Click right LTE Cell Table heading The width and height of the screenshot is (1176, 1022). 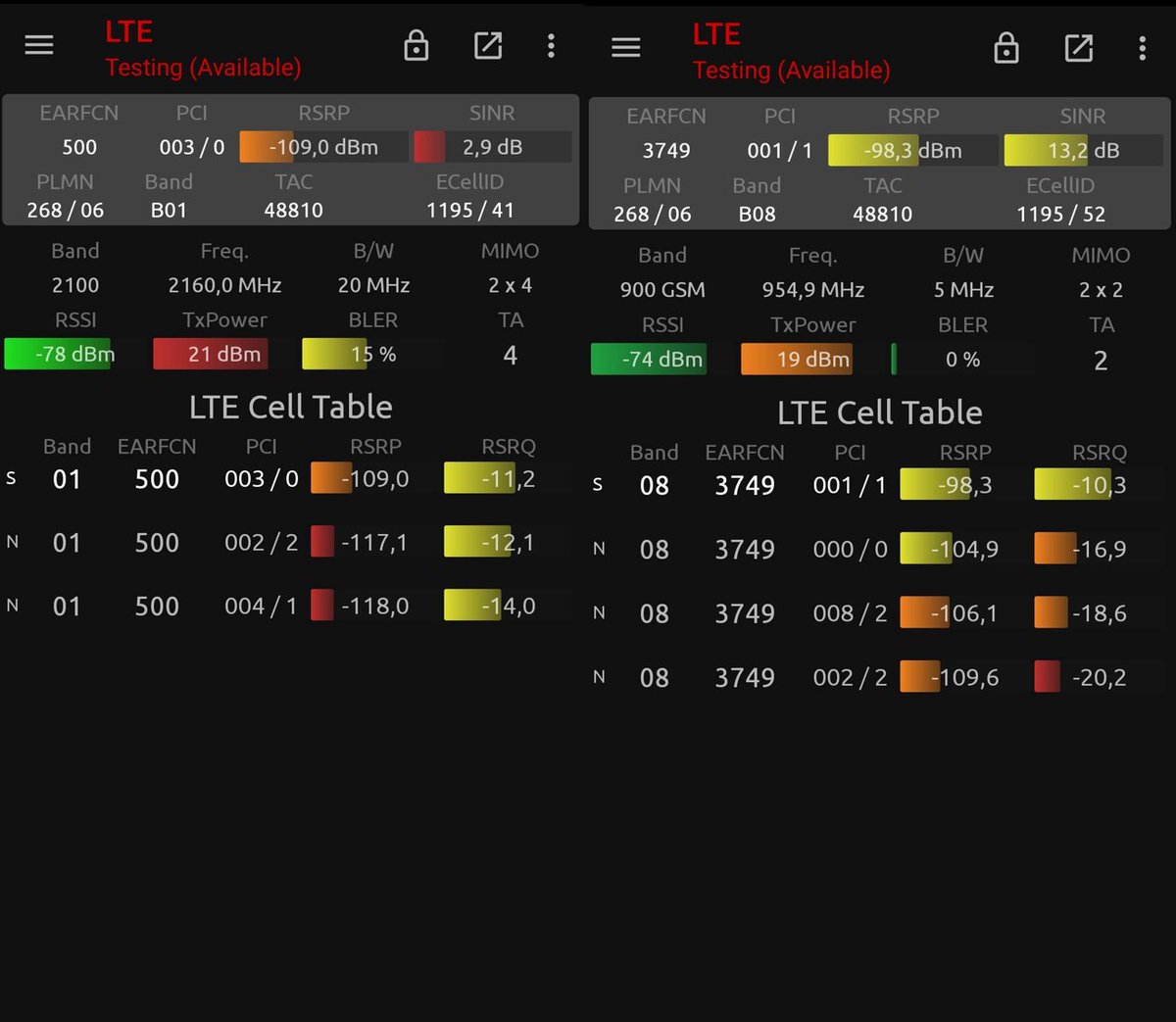(880, 413)
